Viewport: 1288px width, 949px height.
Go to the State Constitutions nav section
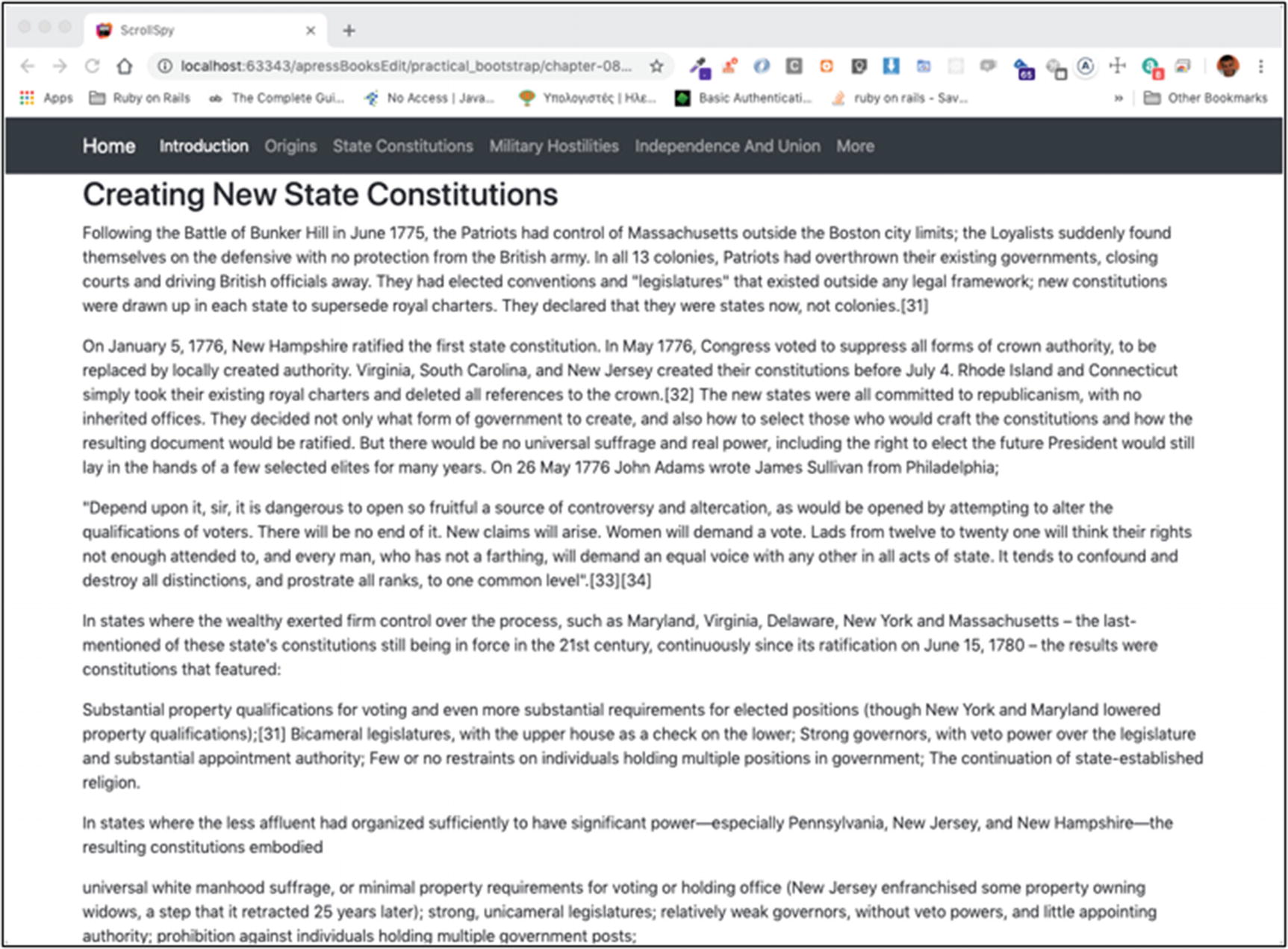click(402, 146)
